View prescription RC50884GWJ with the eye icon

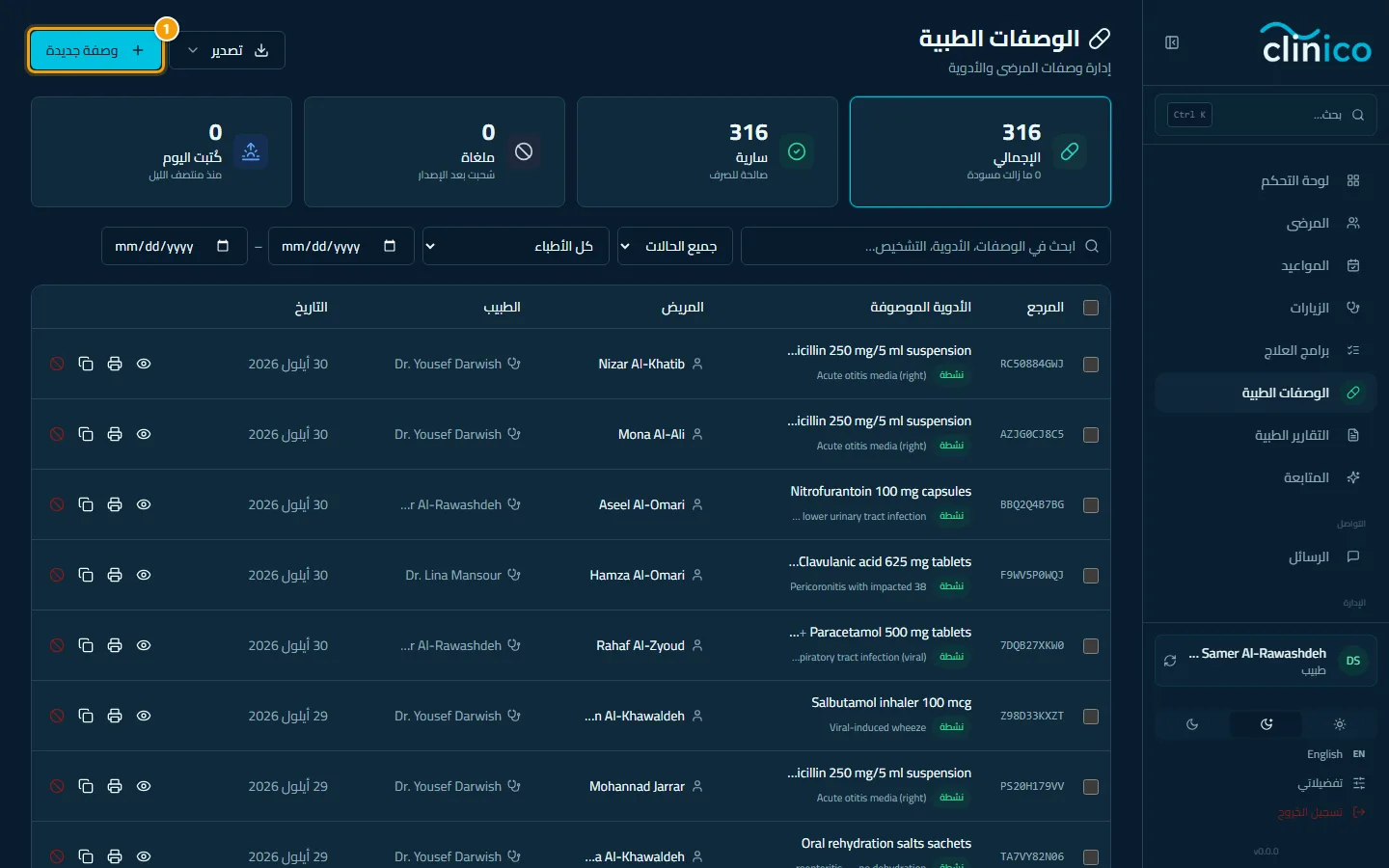[144, 364]
